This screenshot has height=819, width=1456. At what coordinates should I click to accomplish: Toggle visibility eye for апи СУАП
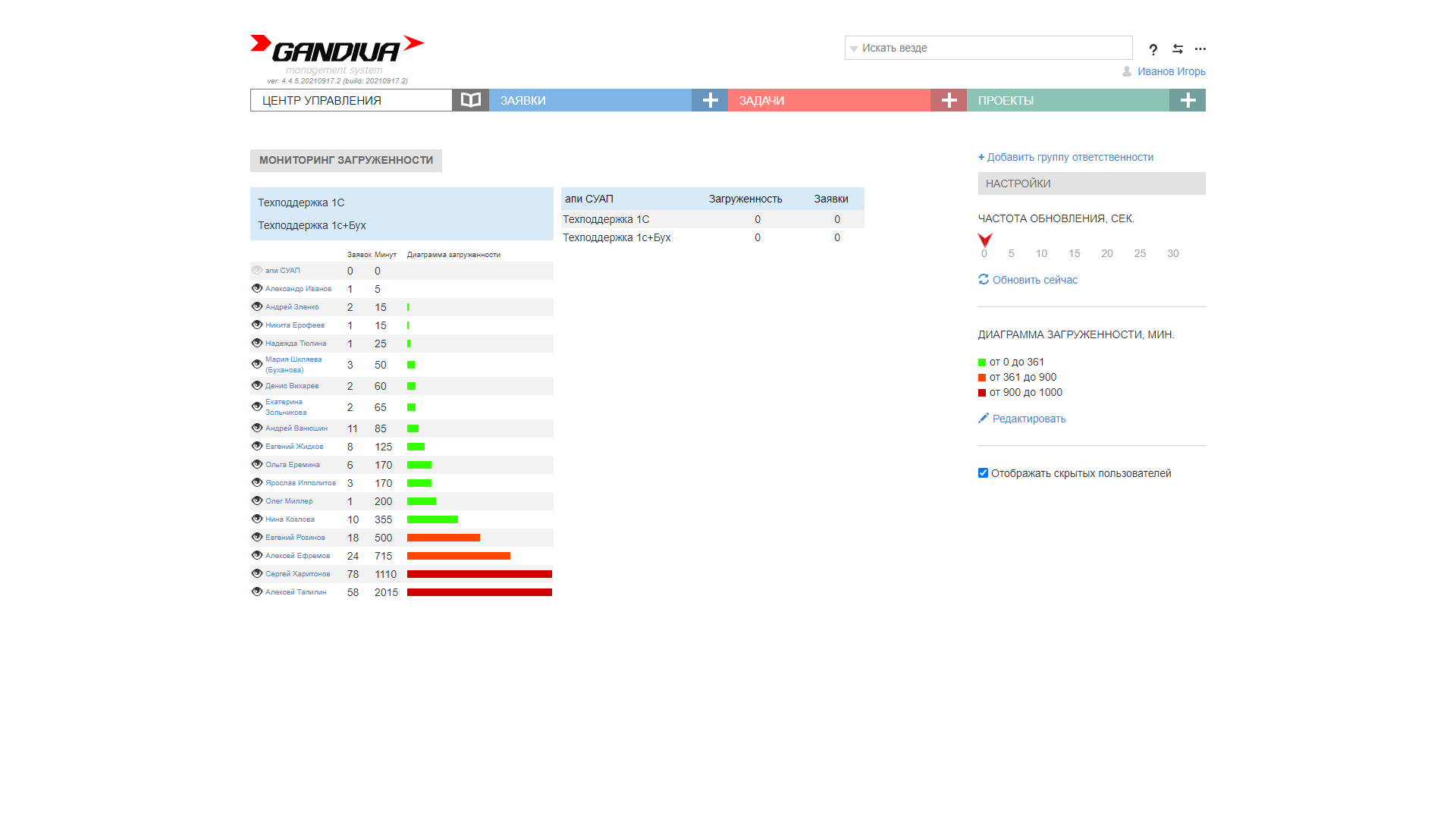[x=257, y=270]
